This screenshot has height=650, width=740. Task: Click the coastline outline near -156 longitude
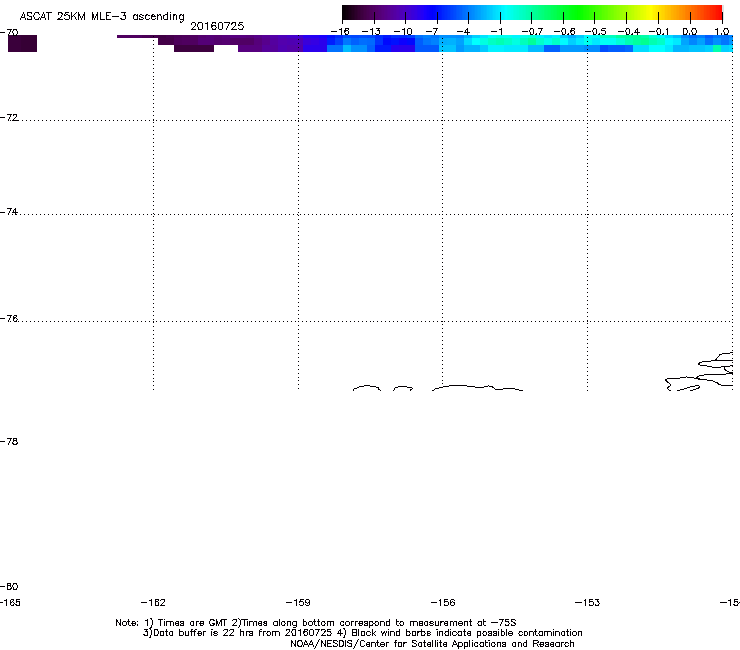(x=477, y=388)
